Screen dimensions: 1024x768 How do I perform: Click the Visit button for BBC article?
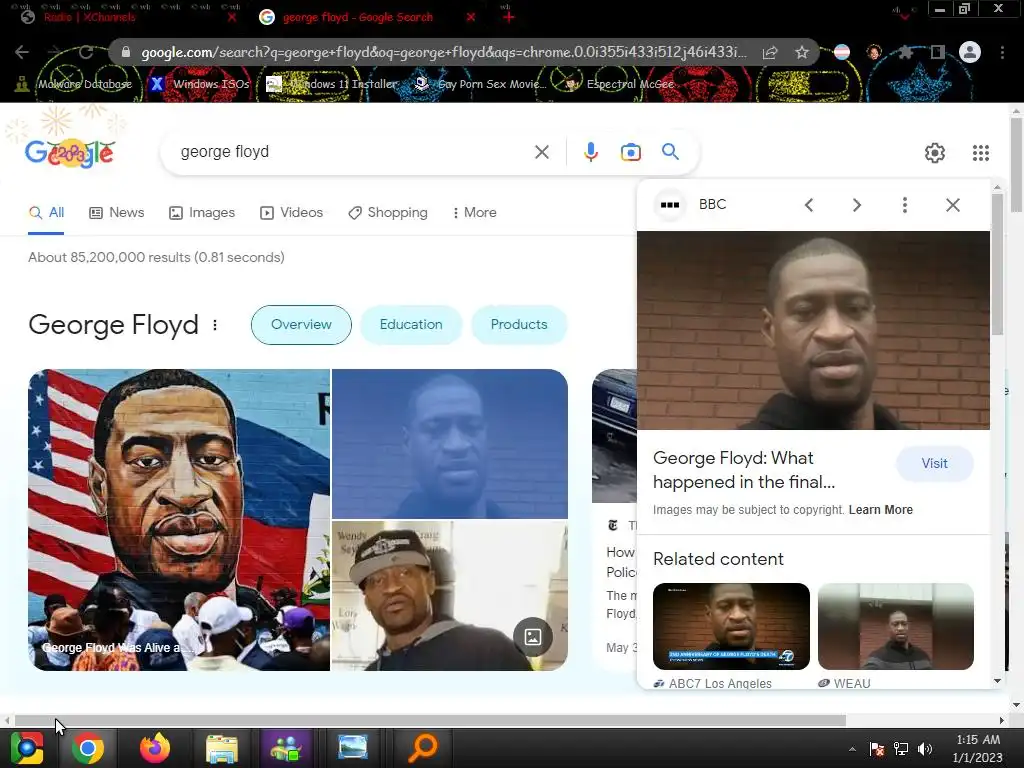tap(935, 464)
